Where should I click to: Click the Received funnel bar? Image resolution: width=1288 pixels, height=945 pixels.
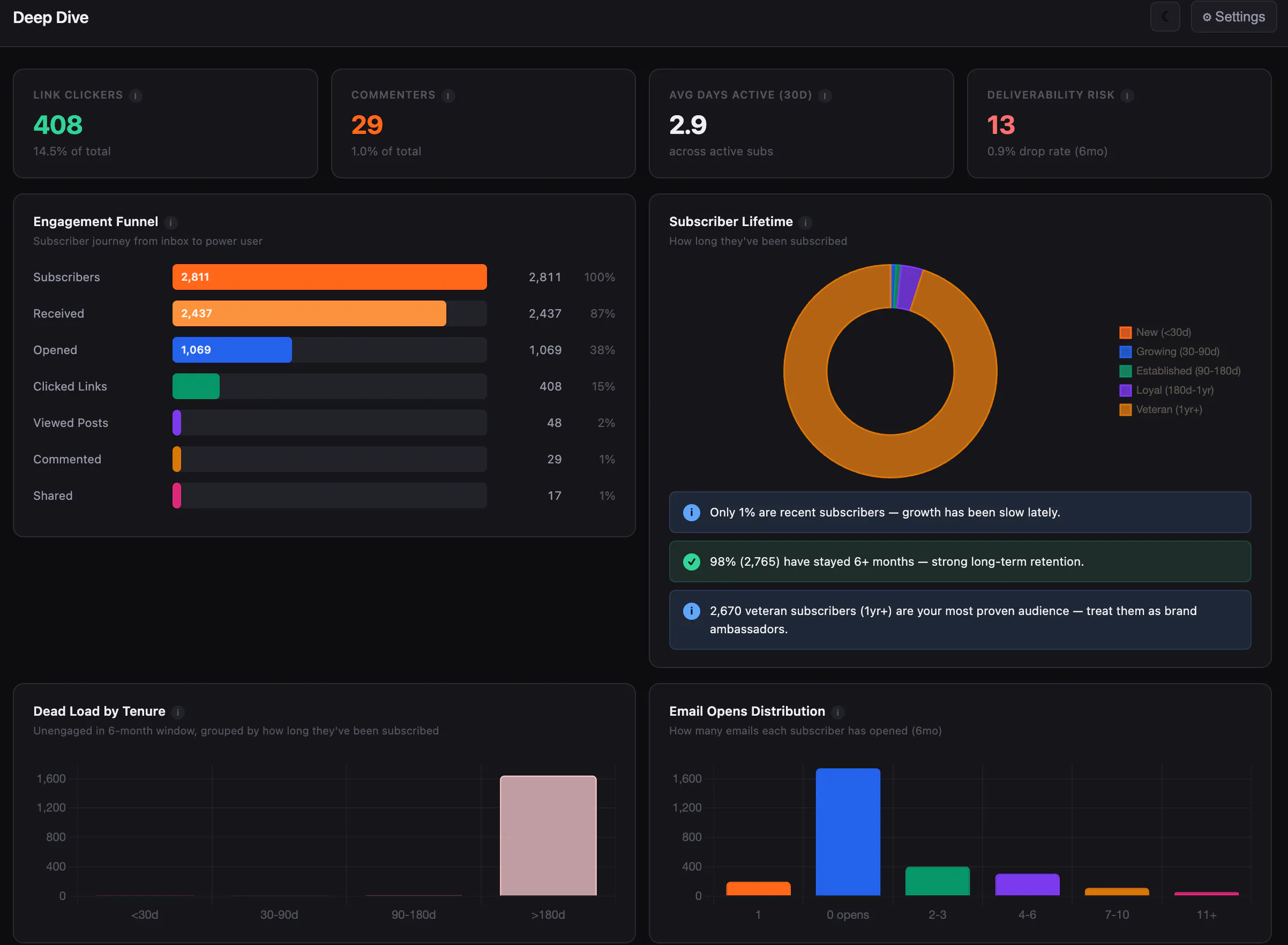pyautogui.click(x=309, y=313)
